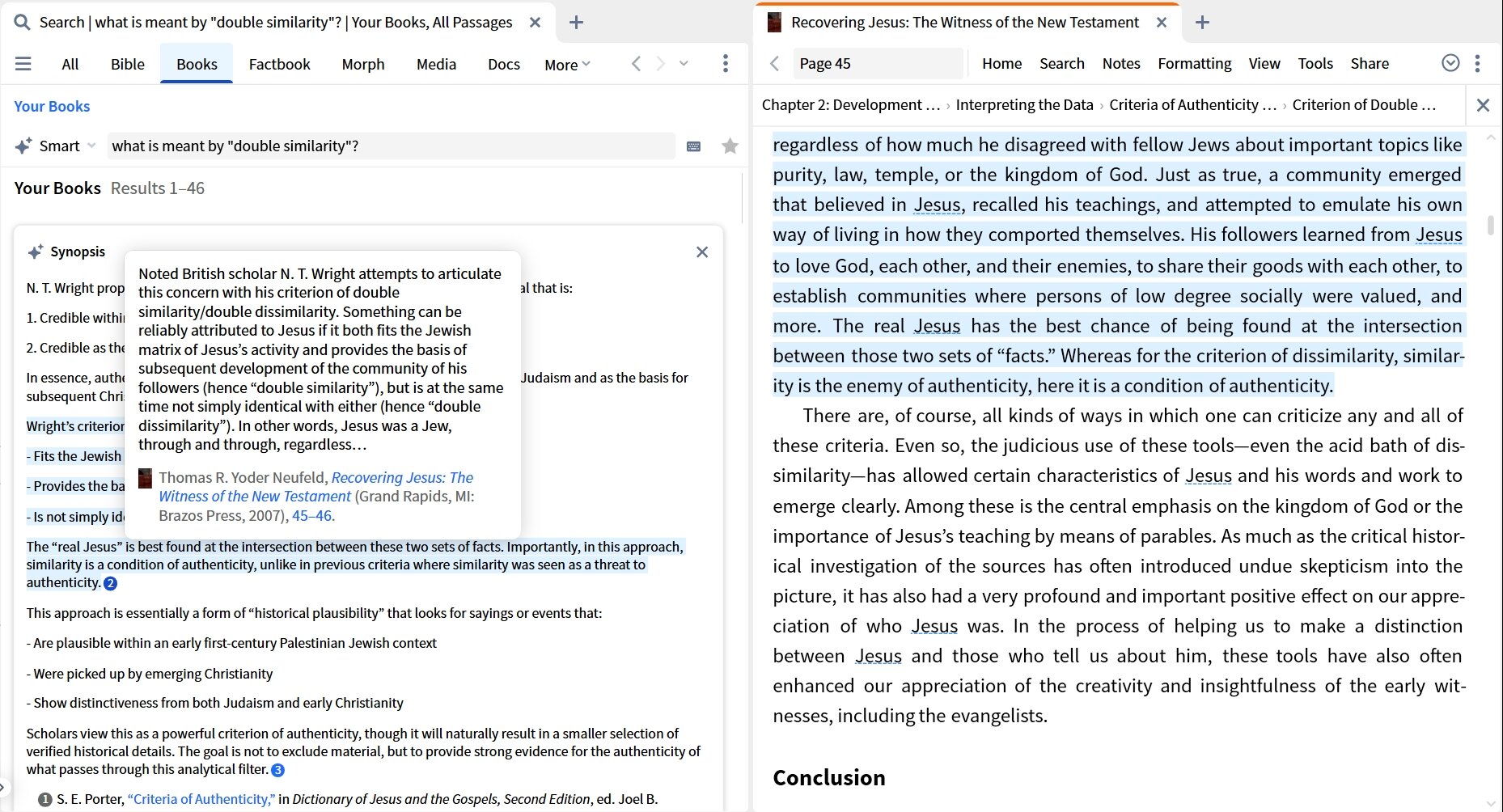Expand search history dropdown chevron
Viewport: 1503px width, 812px height.
pos(684,63)
